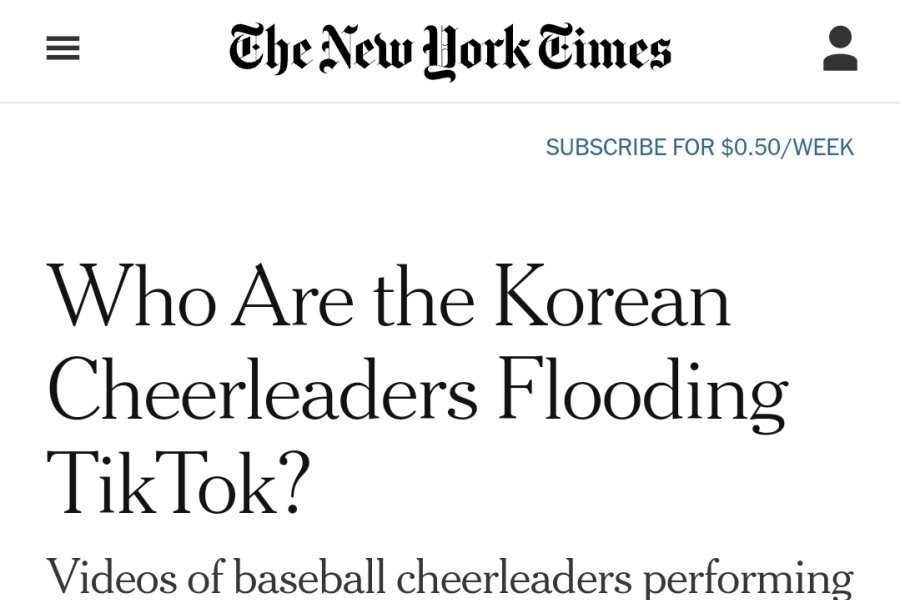
Task: Click 'SUBSCRIBE' in the subscription offer text
Action: pos(606,147)
